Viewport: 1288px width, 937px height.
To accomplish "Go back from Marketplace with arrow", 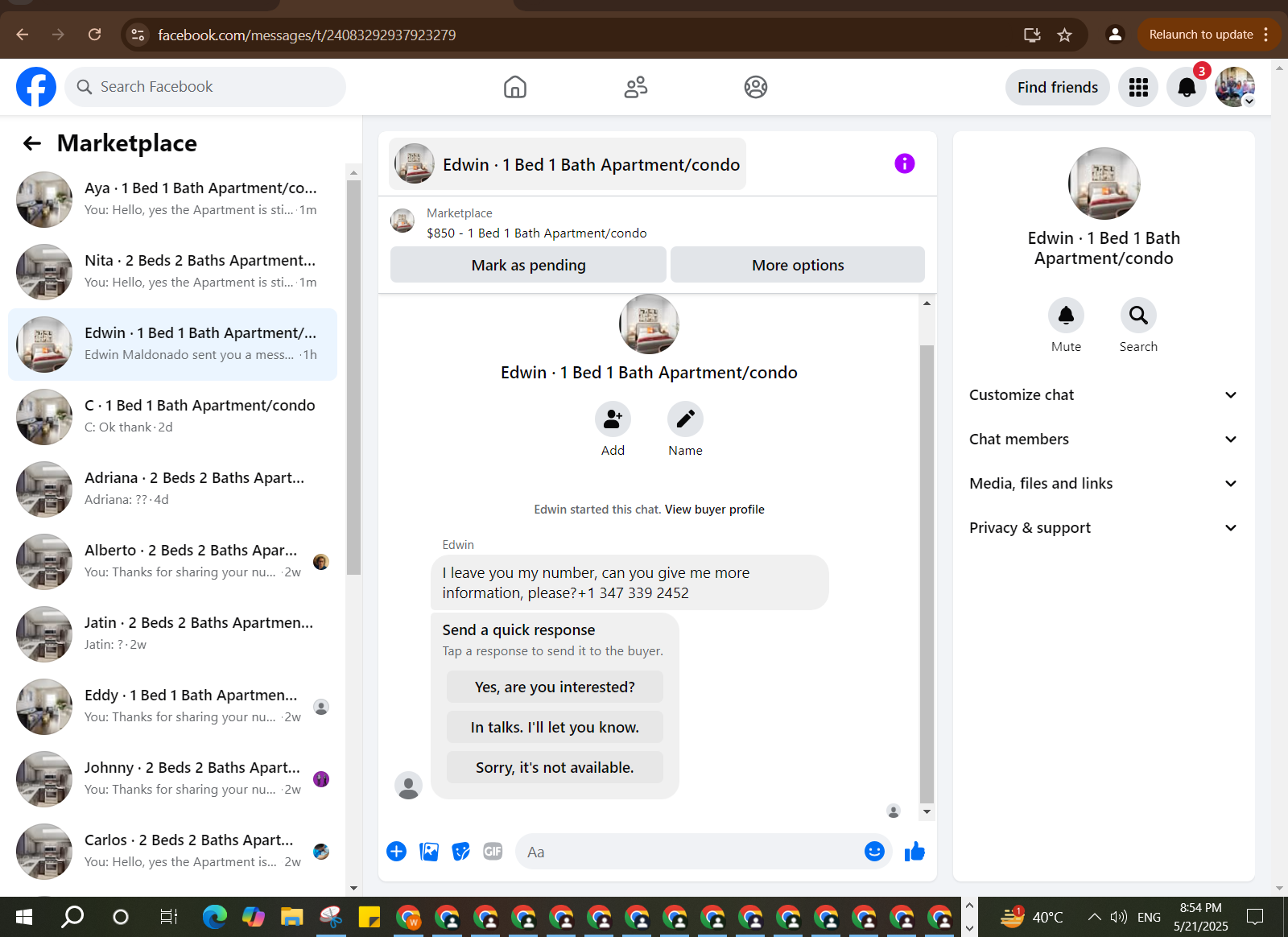I will (x=32, y=143).
